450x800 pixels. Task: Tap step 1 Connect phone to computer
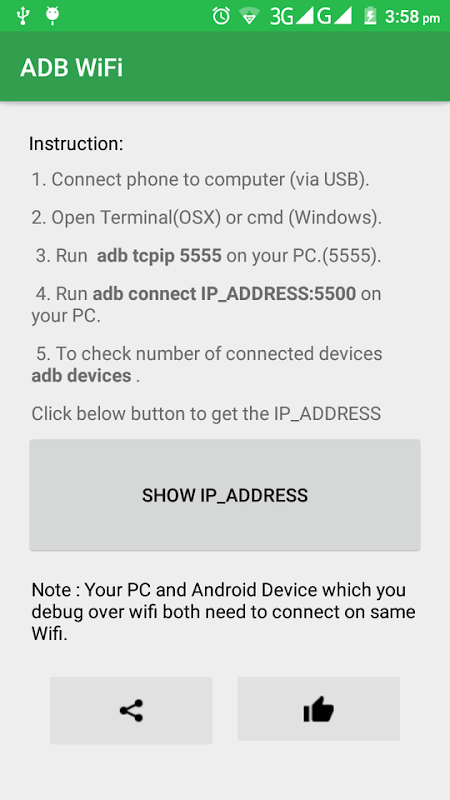(x=200, y=180)
